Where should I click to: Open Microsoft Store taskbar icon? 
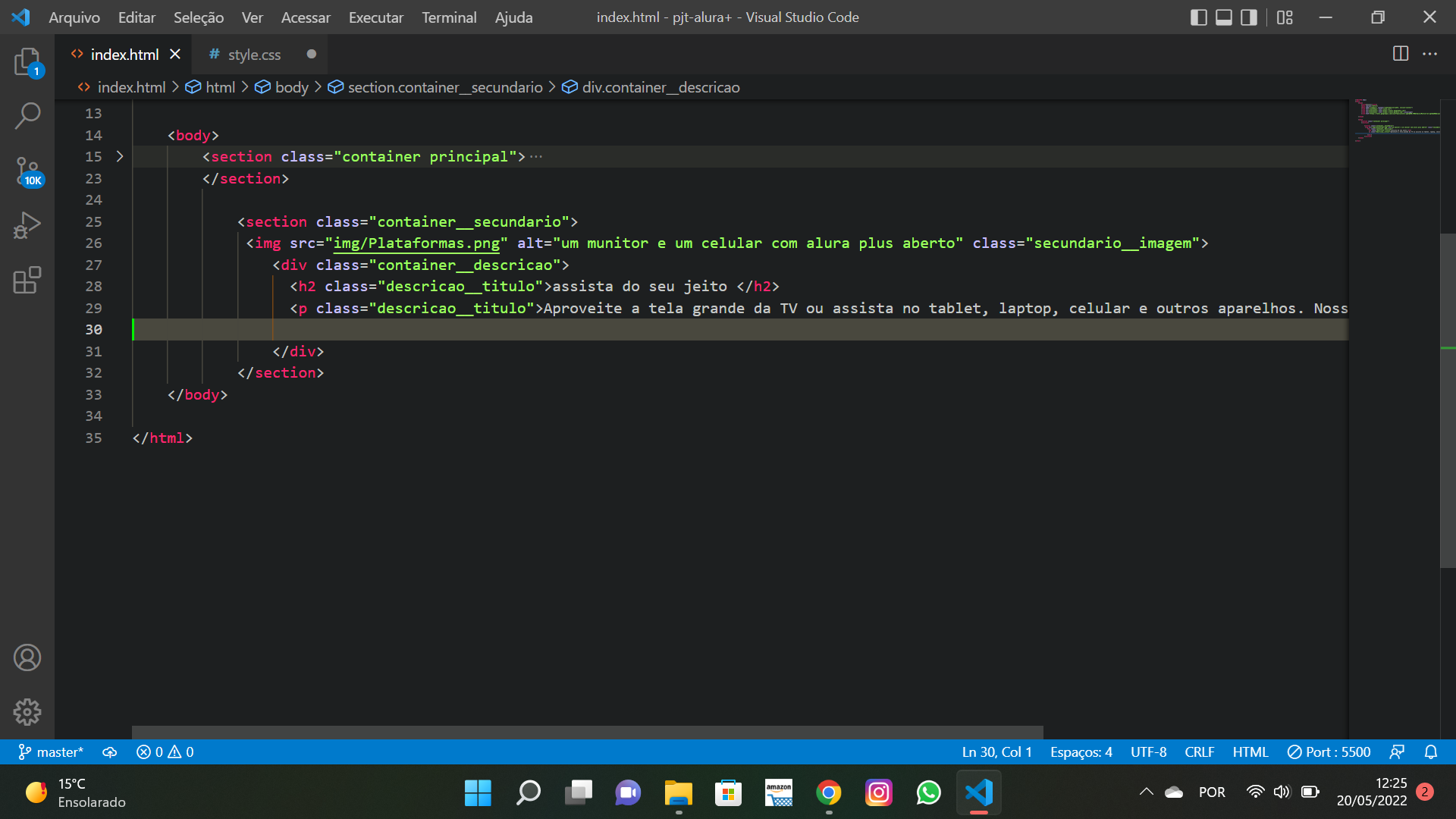(x=728, y=792)
